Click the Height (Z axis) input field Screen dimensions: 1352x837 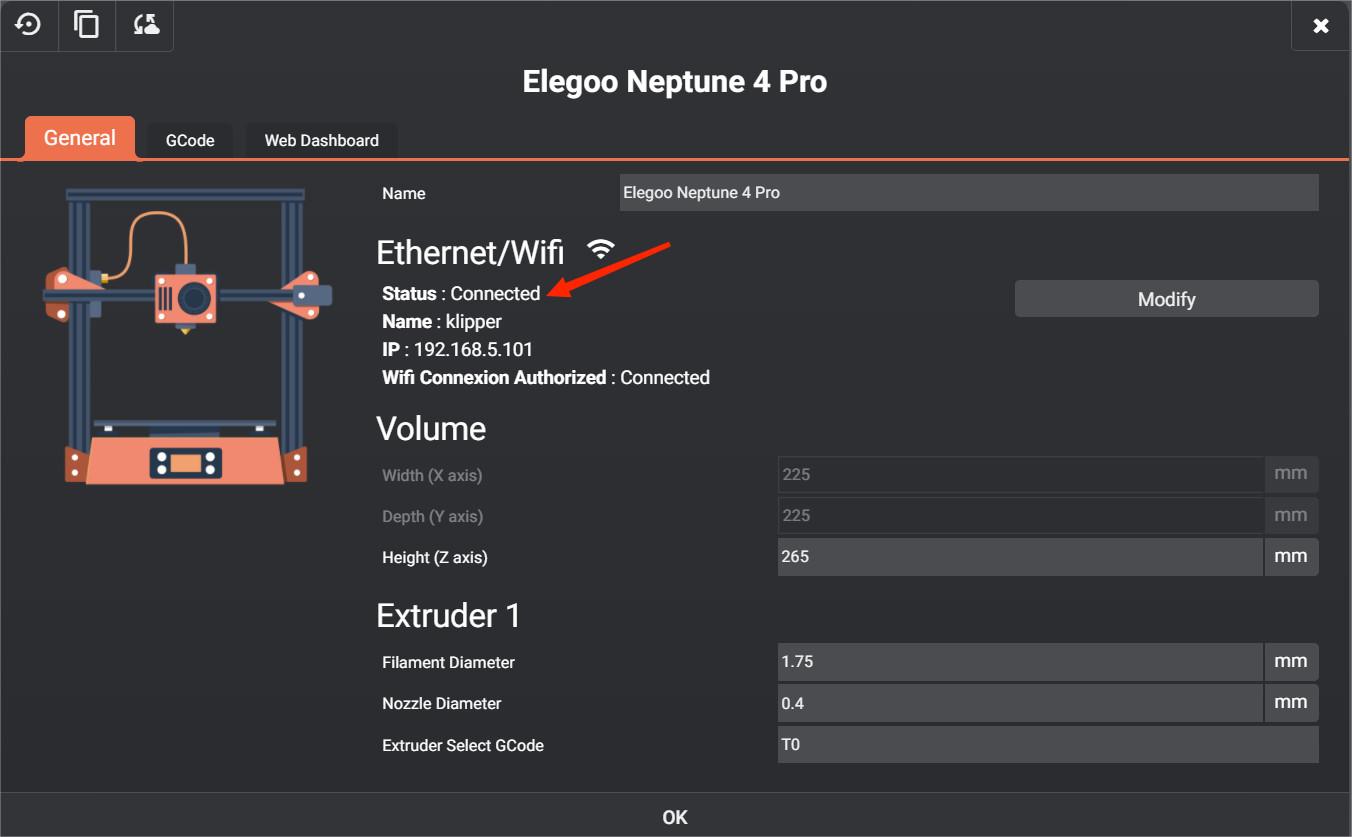coord(1020,557)
